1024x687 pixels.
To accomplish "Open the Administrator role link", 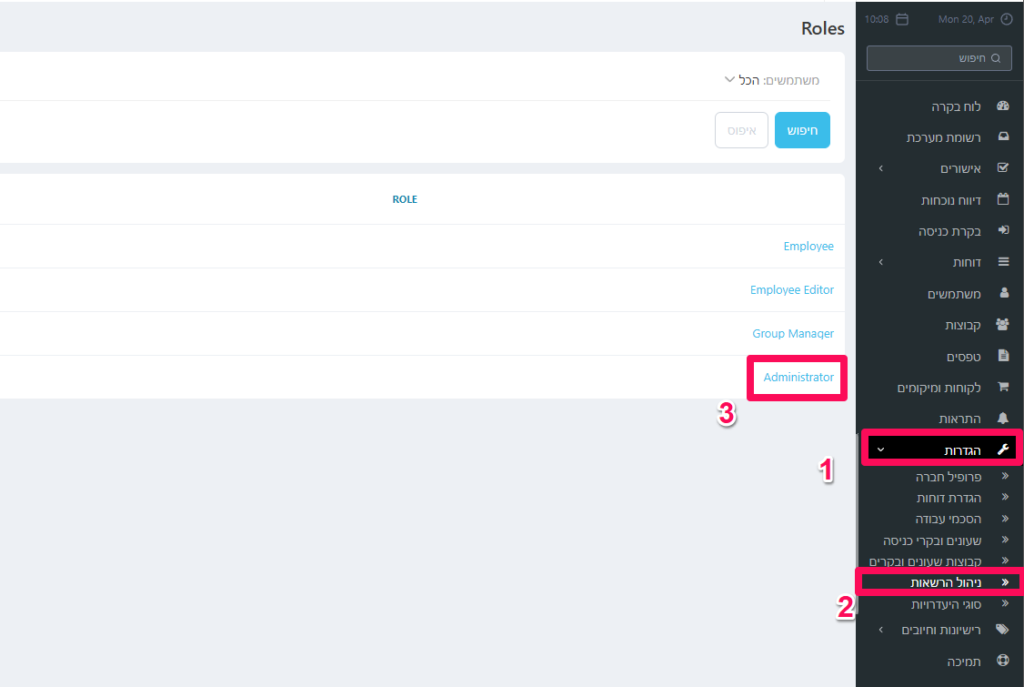I will pyautogui.click(x=798, y=377).
